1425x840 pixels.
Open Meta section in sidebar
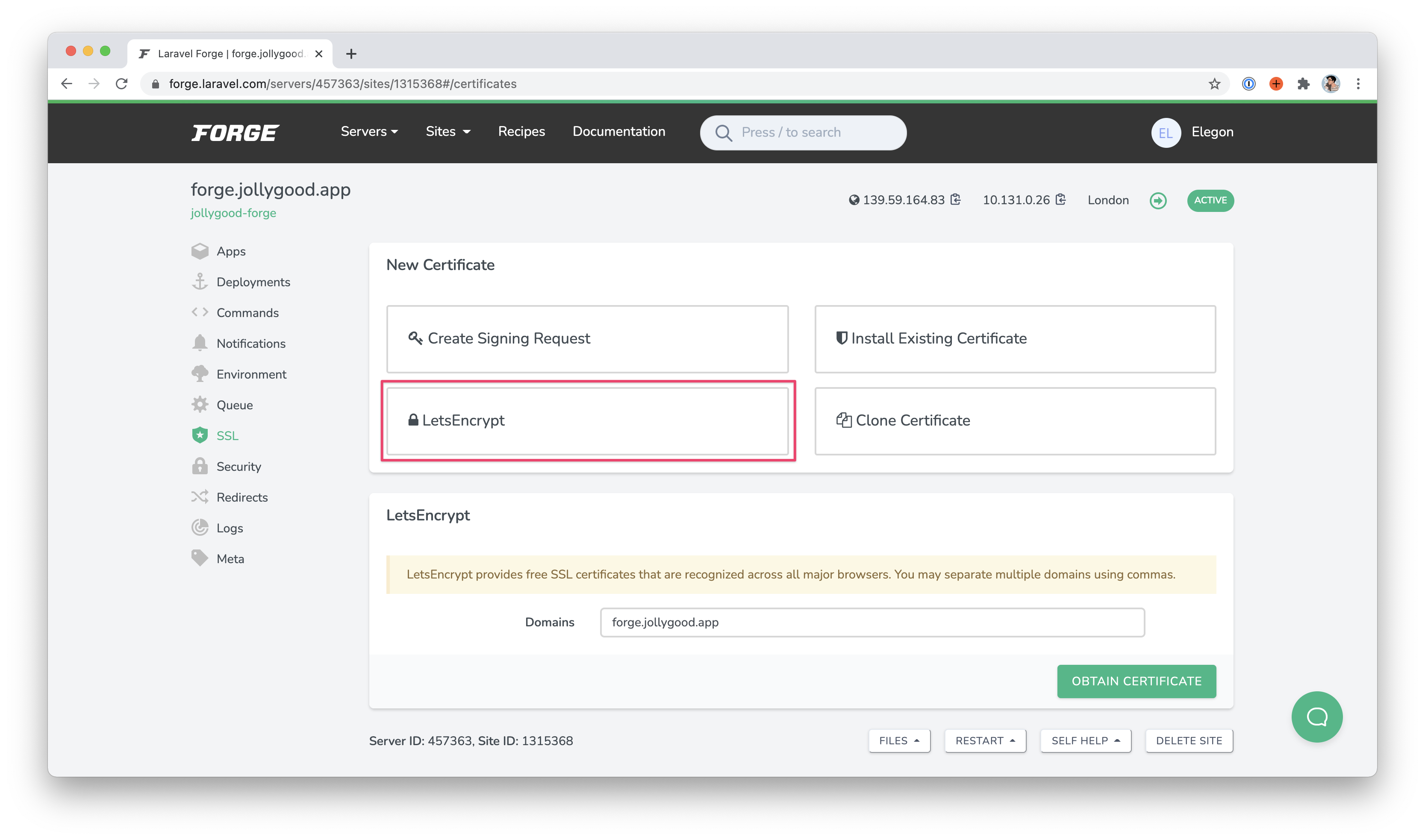(x=230, y=559)
